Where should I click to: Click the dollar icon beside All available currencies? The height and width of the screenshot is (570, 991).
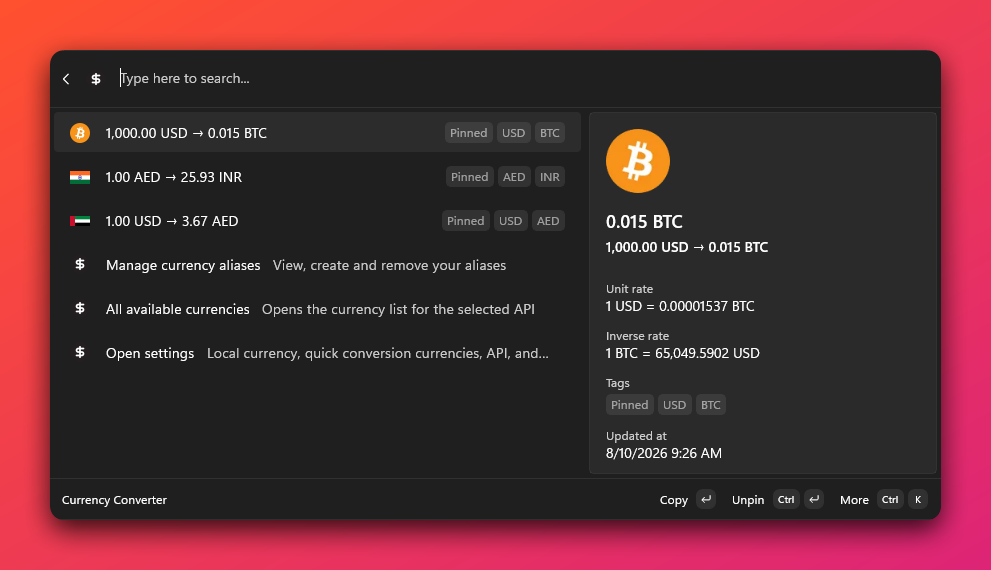[80, 308]
